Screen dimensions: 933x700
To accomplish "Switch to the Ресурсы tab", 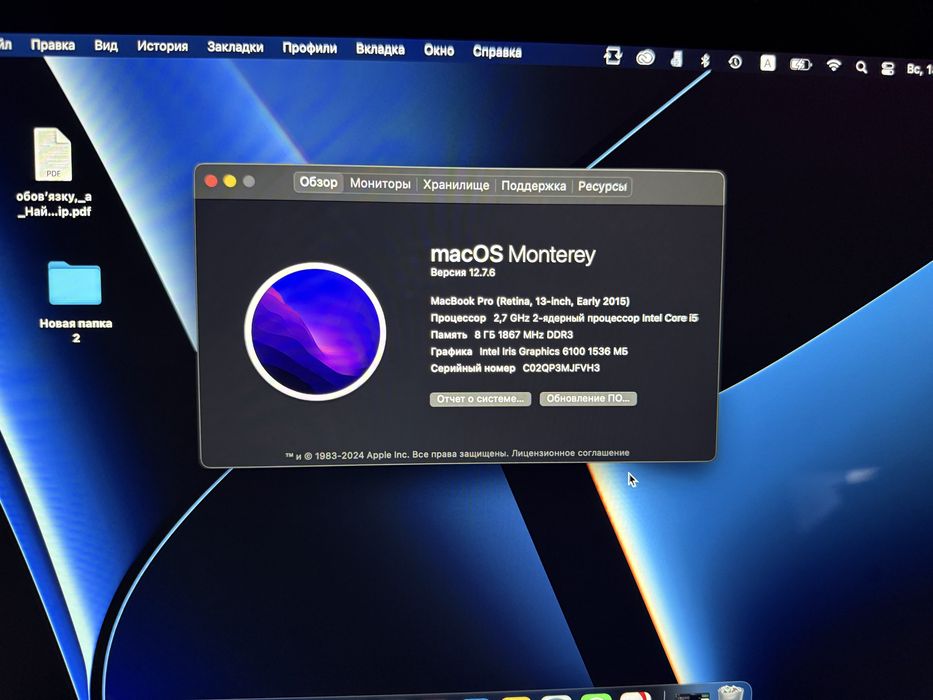I will click(602, 186).
